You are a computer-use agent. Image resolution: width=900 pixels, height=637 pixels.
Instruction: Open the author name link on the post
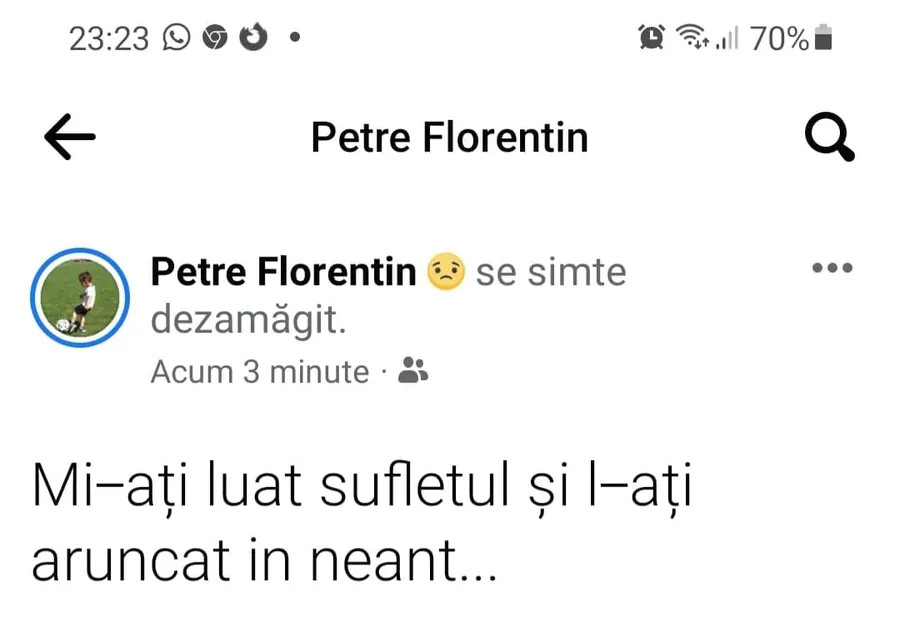click(x=283, y=272)
